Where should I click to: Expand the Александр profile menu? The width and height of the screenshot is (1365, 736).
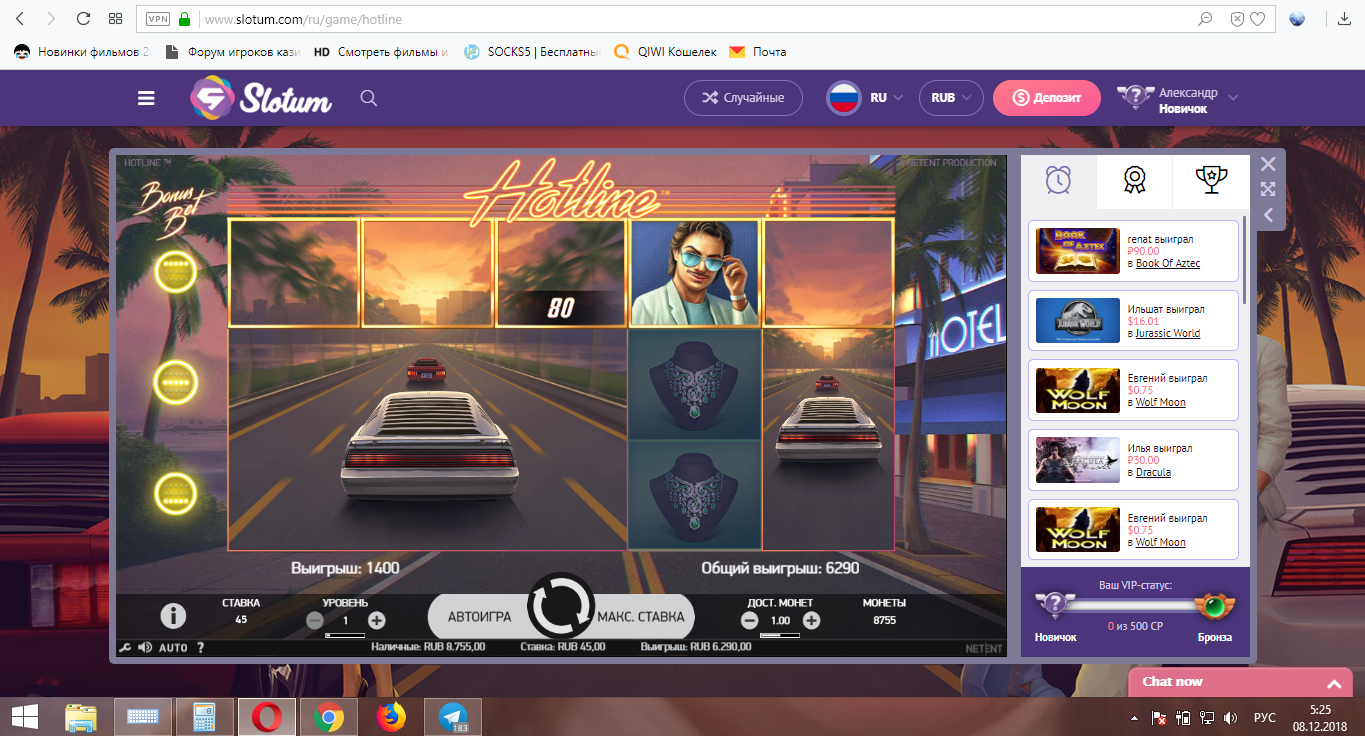(1233, 98)
